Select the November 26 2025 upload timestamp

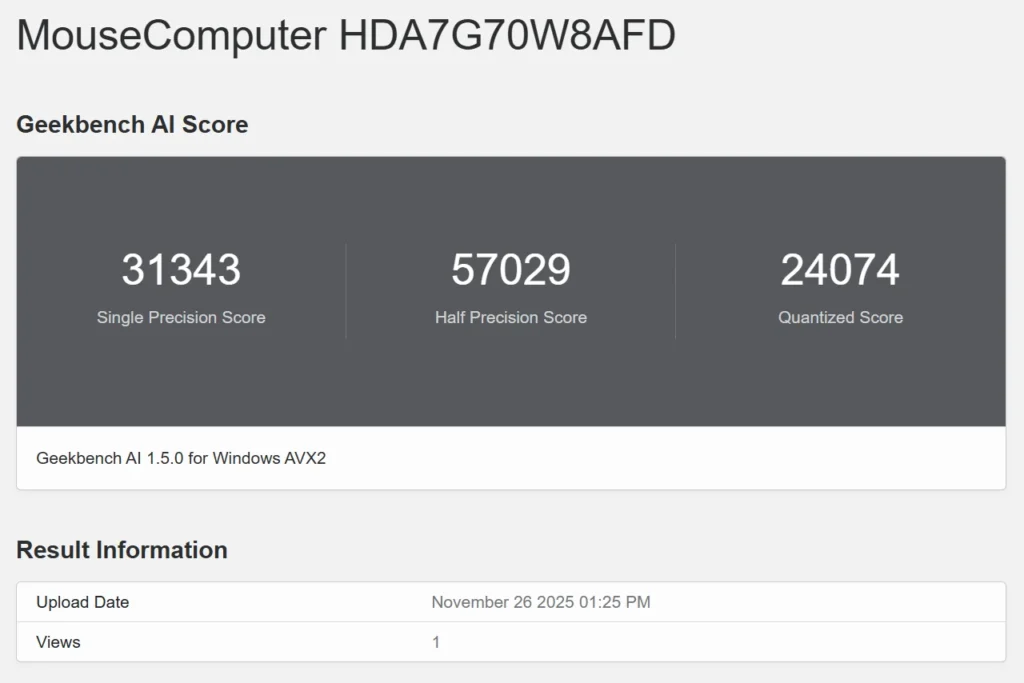click(541, 602)
